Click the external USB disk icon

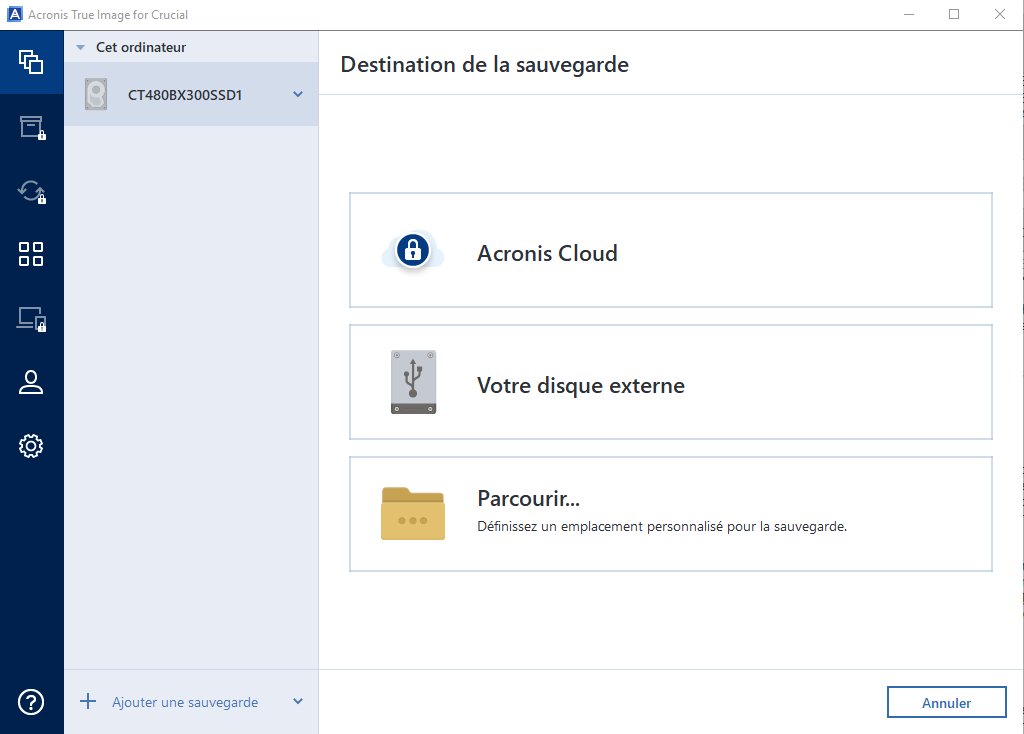(x=412, y=382)
